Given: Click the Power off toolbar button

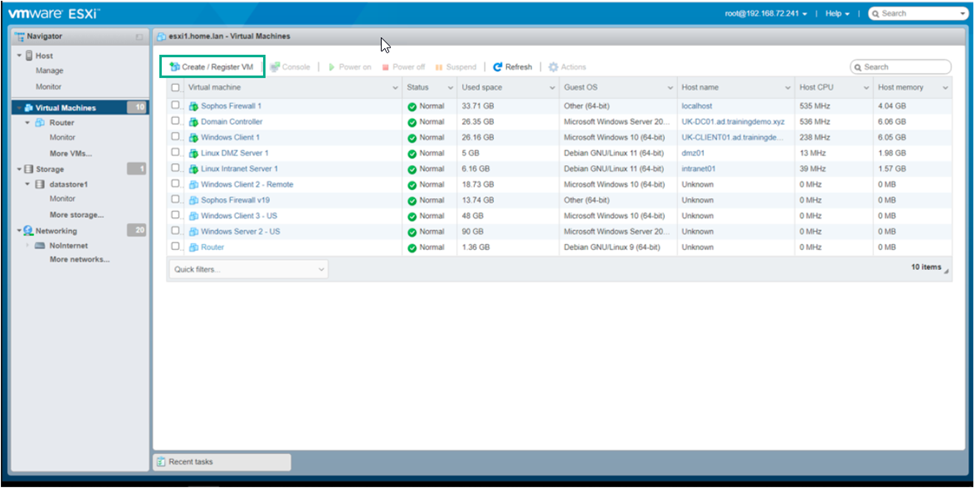Looking at the screenshot, I should click(404, 67).
